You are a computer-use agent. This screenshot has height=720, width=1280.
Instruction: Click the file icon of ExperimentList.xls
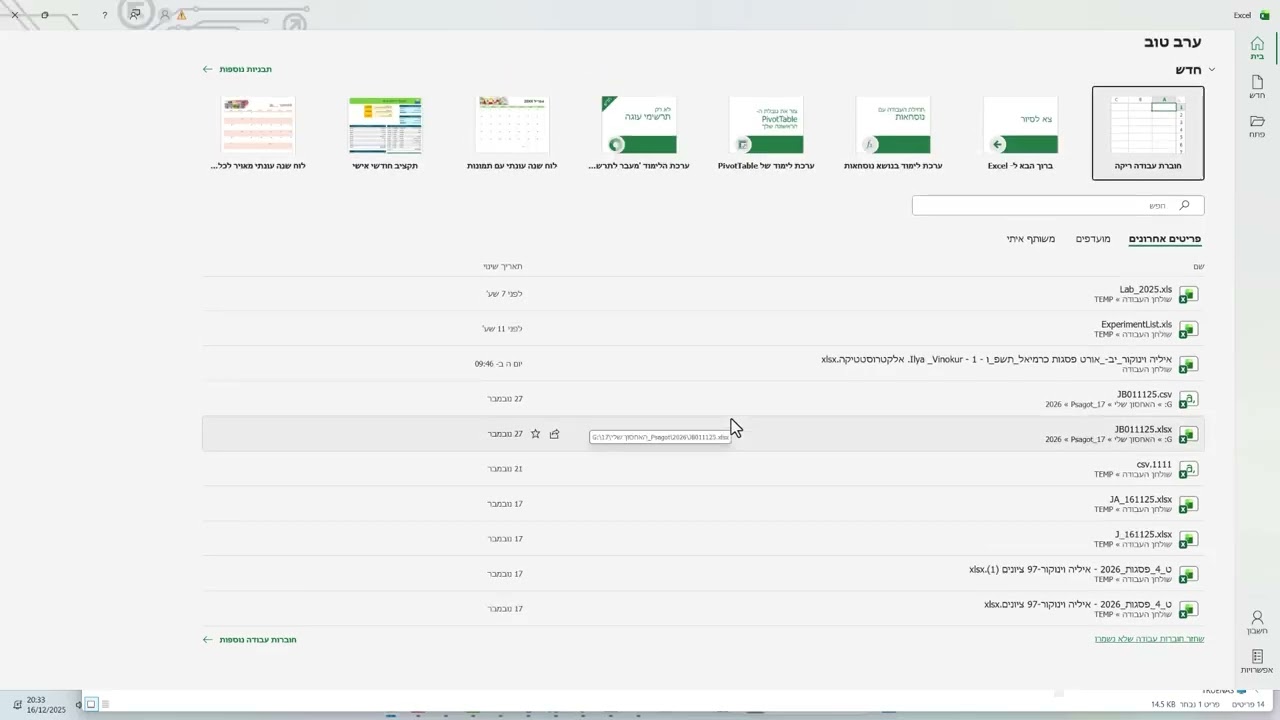point(1188,329)
